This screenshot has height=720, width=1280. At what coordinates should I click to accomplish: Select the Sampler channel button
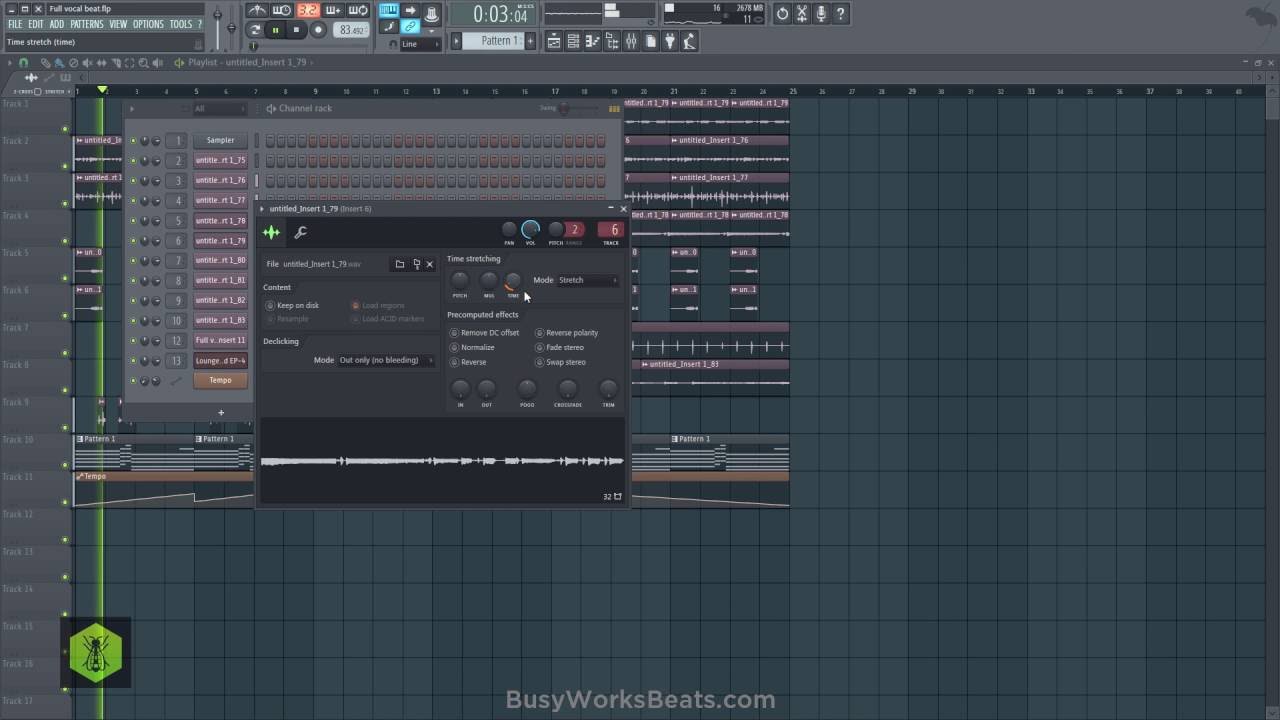[x=220, y=141]
